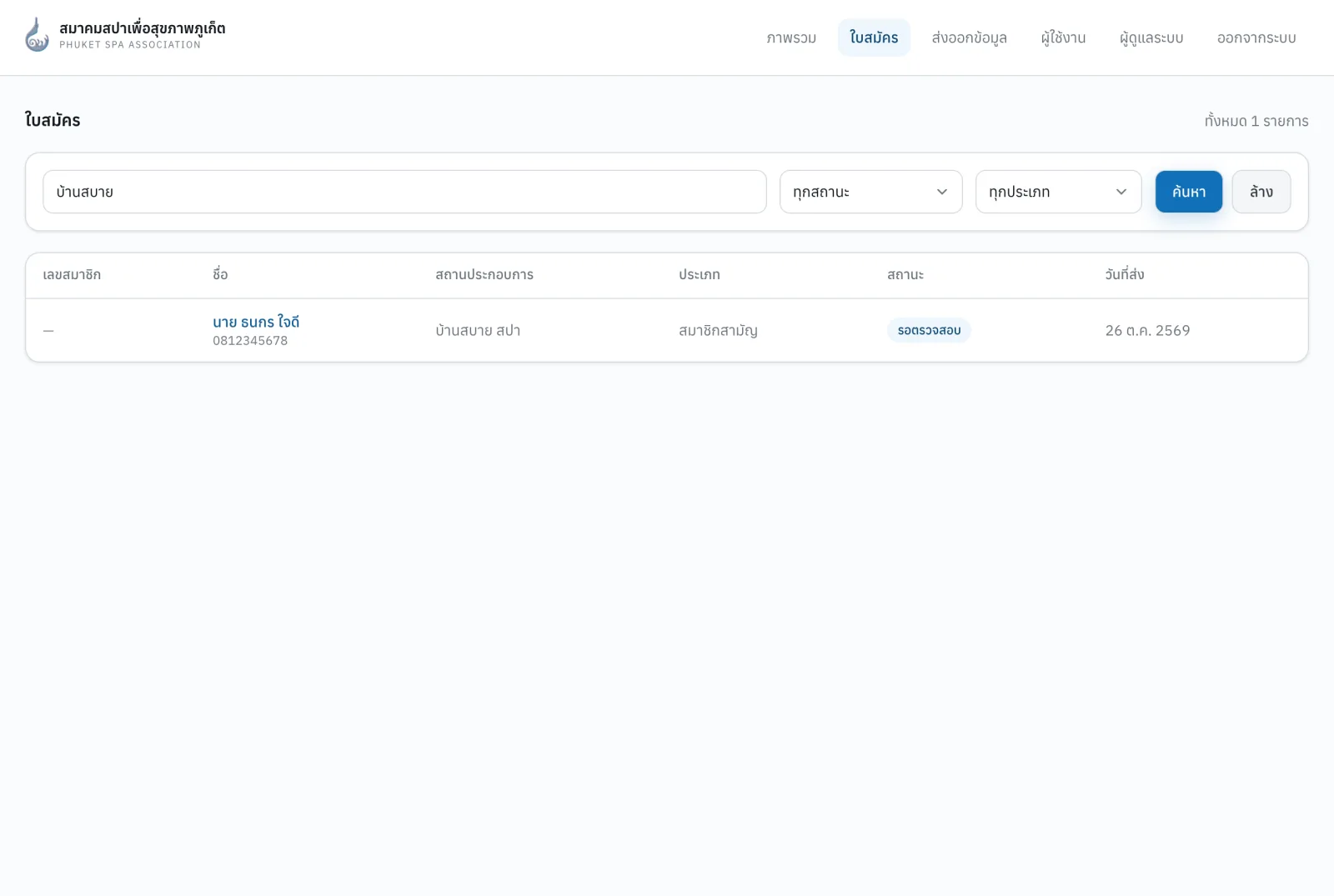Click the วันที่ส่ง column header
The height and width of the screenshot is (896, 1334).
click(1125, 274)
